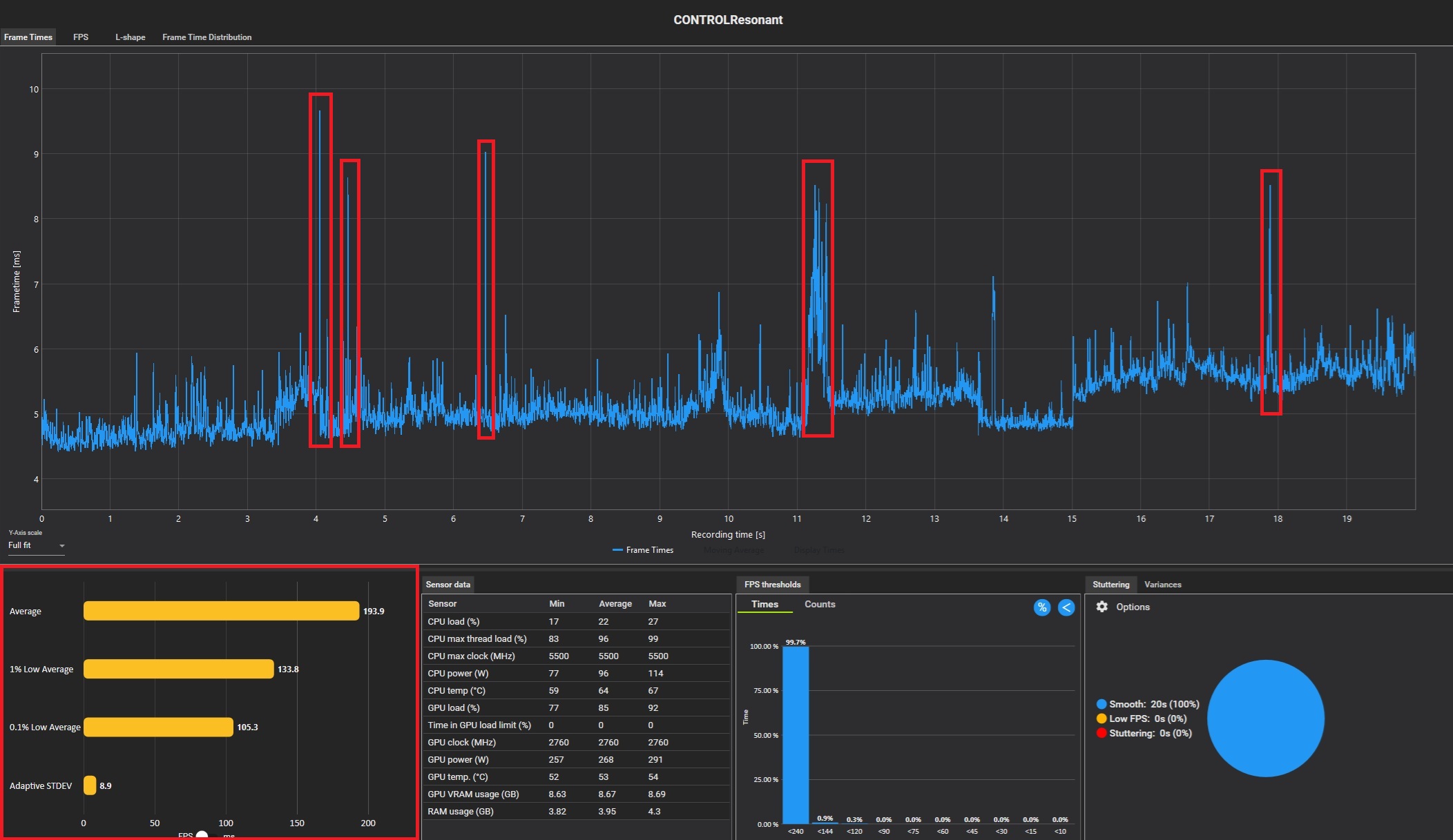
Task: Select the CPU max clock (MHz) row
Action: tap(577, 656)
